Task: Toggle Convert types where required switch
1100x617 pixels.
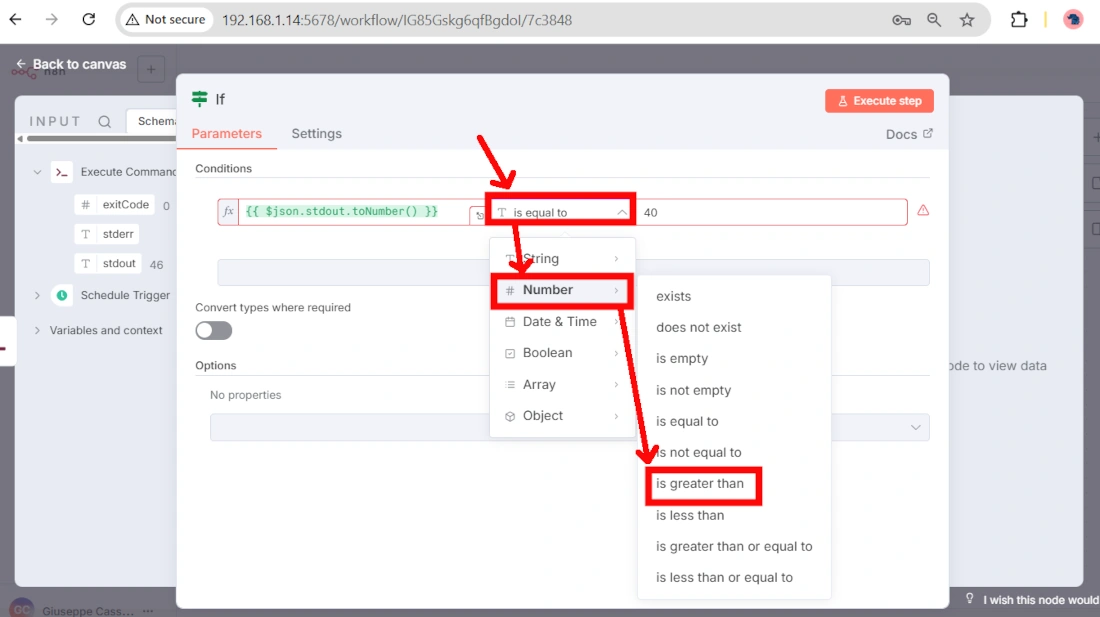Action: pos(213,331)
